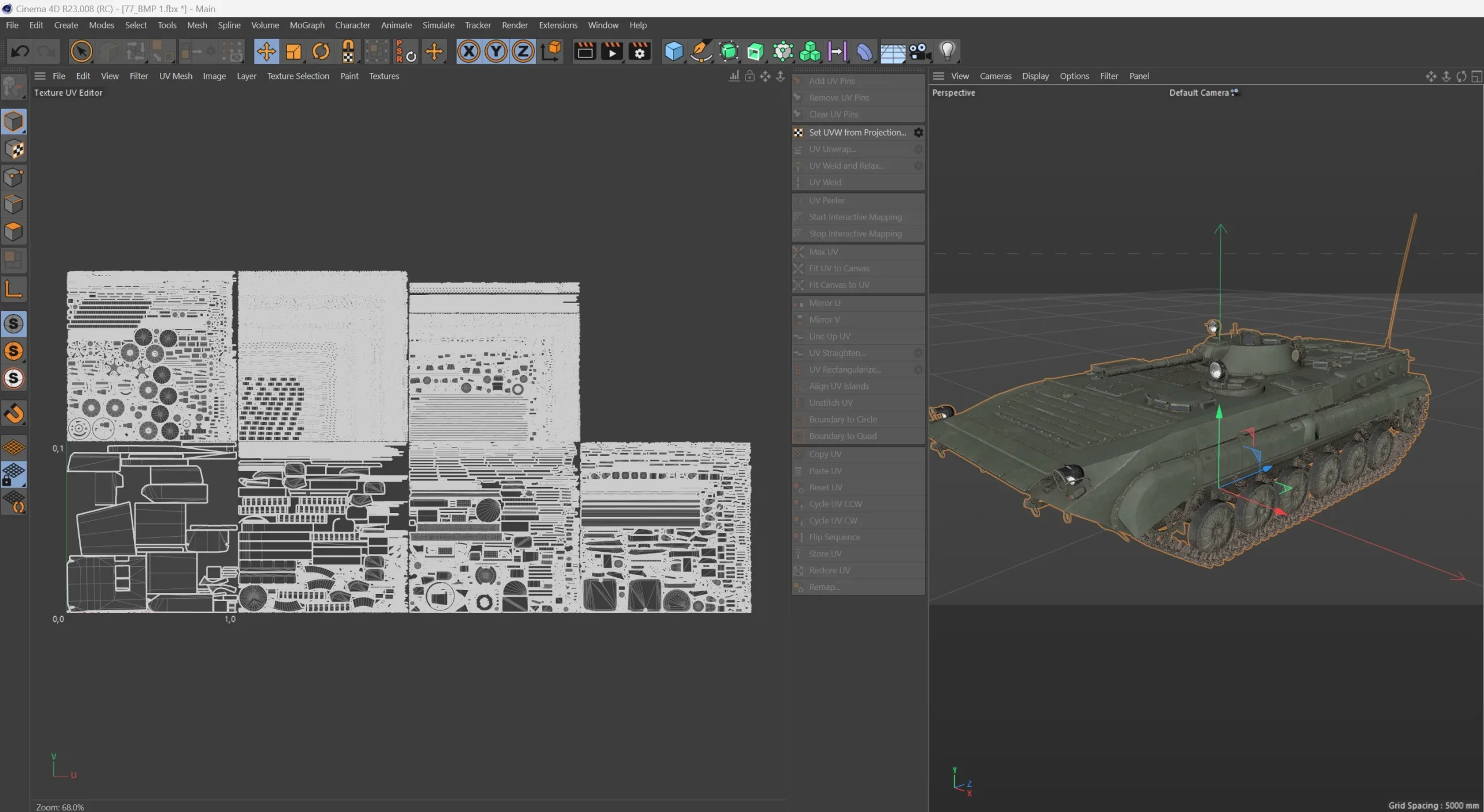
Task: Toggle X axis lock
Action: point(468,52)
